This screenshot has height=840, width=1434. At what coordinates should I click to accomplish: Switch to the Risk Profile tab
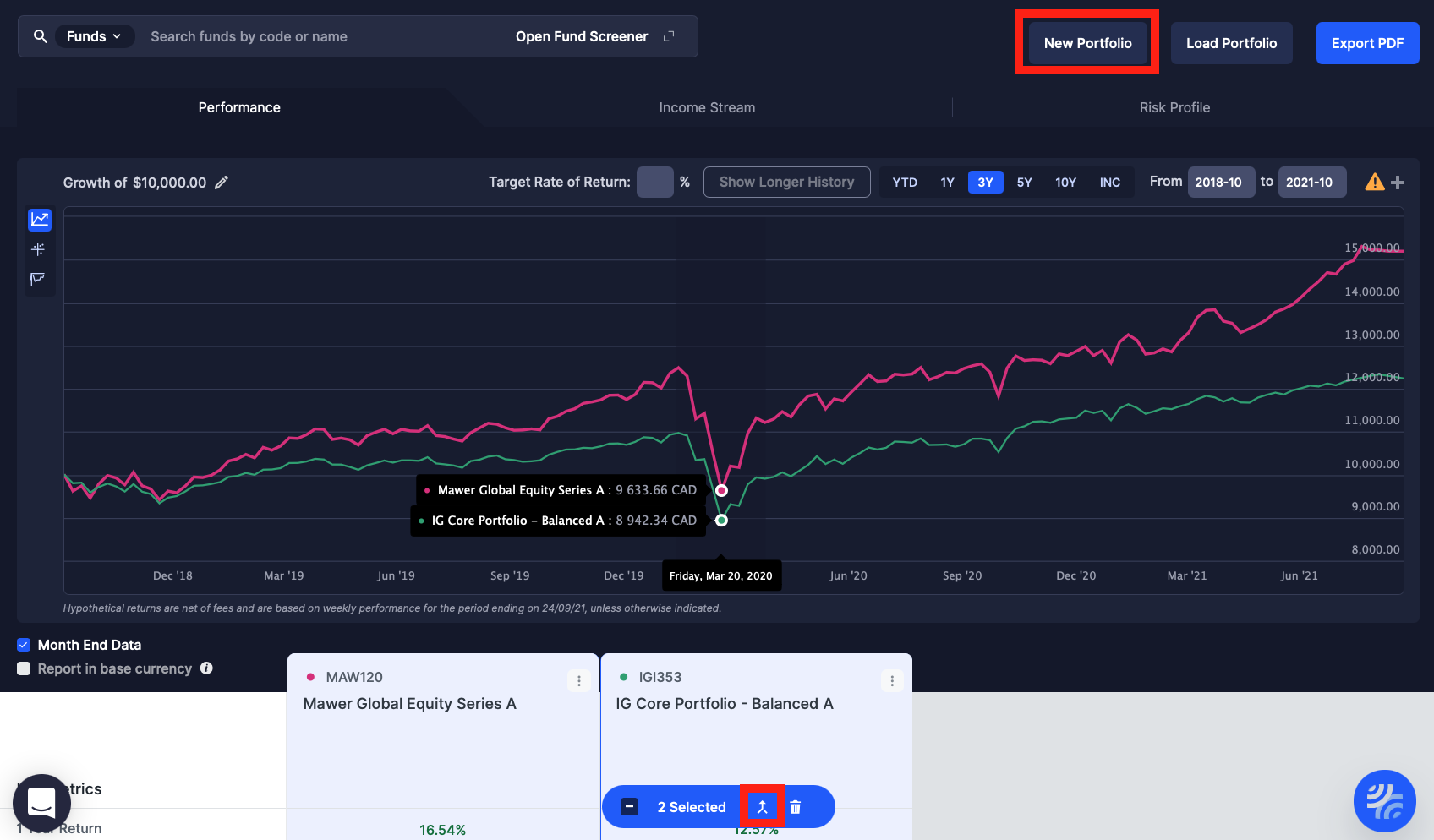click(x=1174, y=107)
